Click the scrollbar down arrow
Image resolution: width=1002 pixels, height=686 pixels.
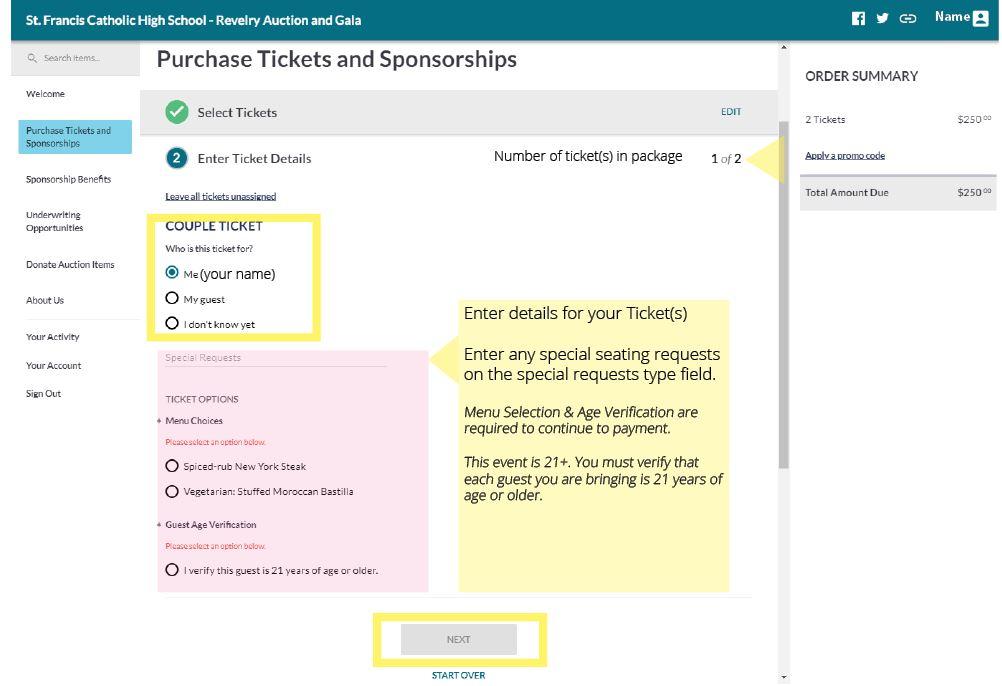click(783, 677)
